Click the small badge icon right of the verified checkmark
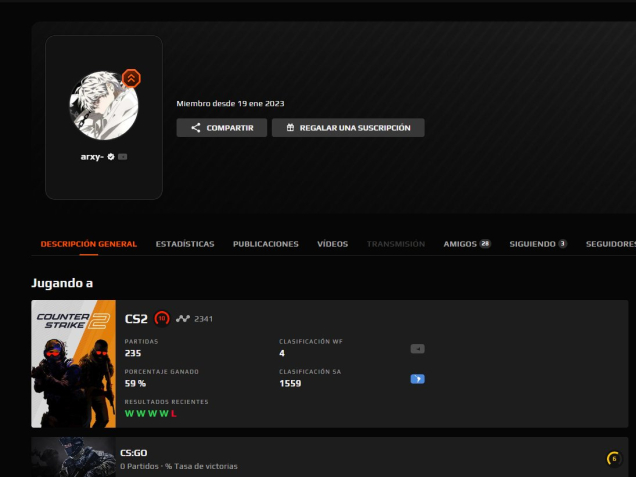Viewport: 636px width, 477px height. pos(123,157)
